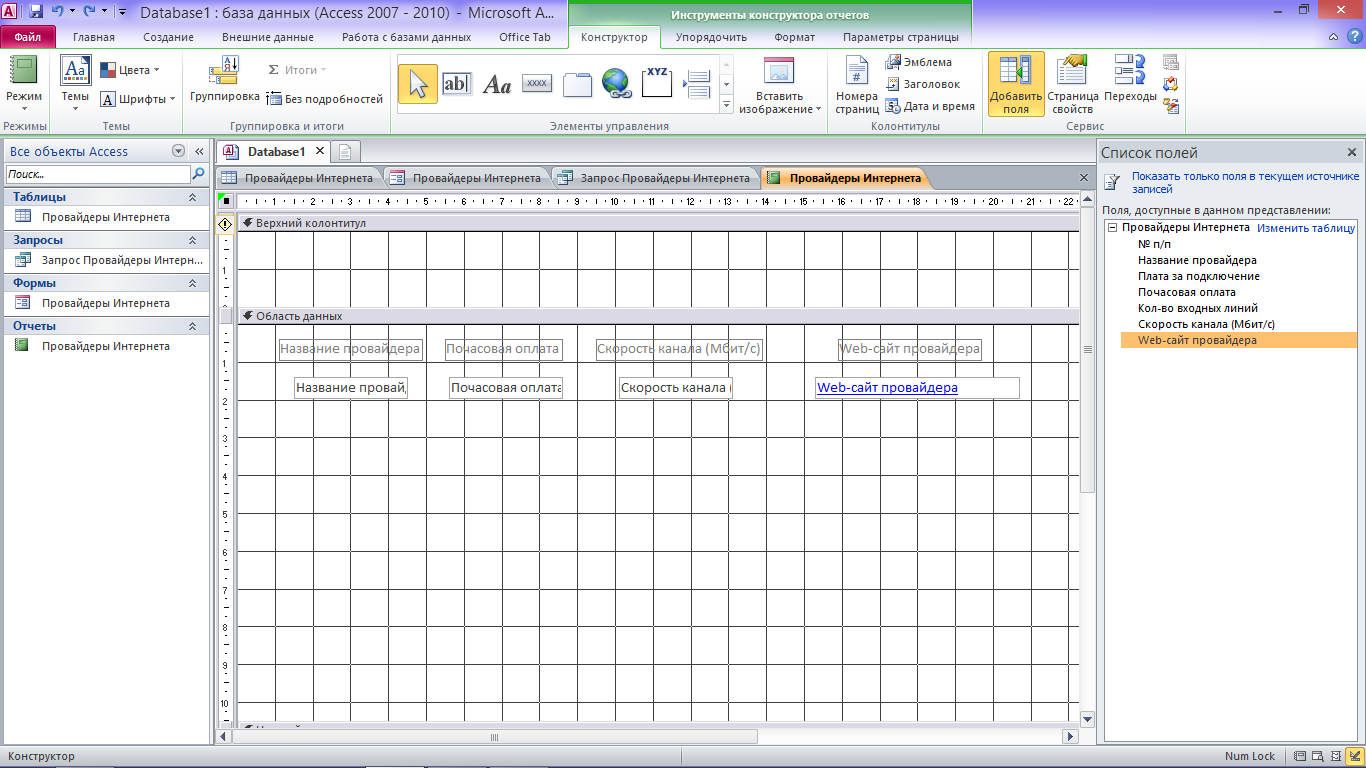
Task: Collapse the Отчеты group
Action: click(105, 326)
